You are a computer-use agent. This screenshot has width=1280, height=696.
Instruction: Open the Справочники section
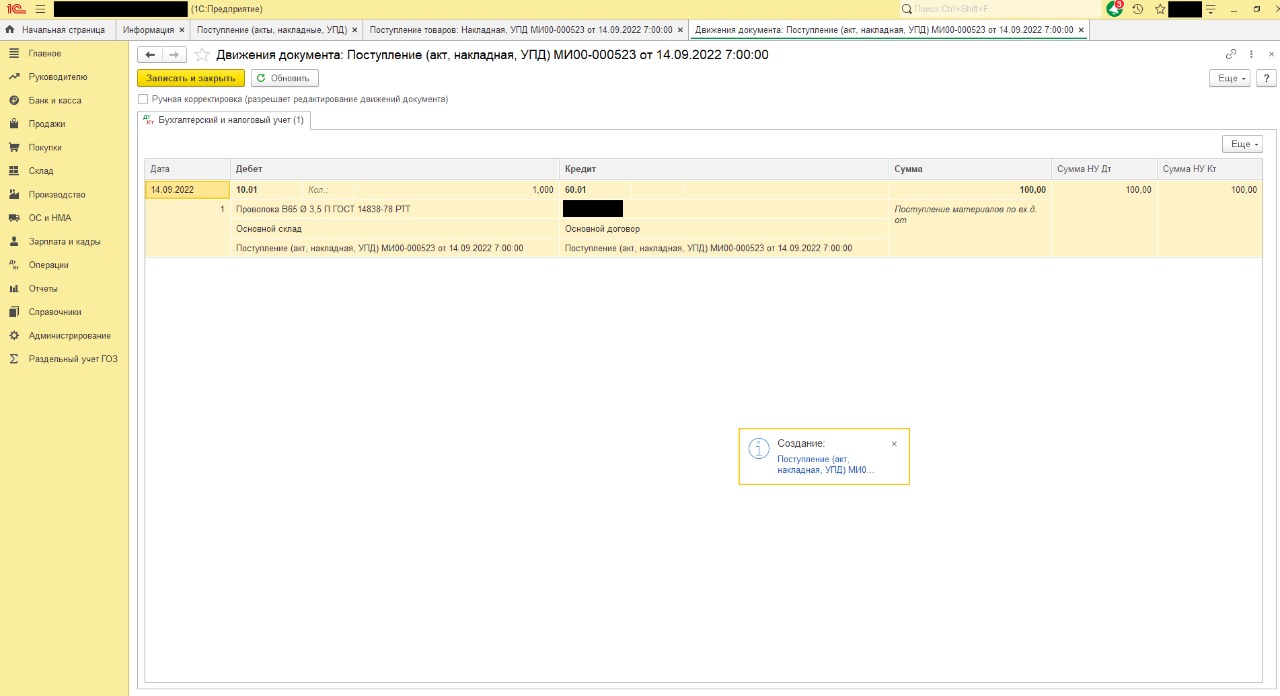(55, 312)
